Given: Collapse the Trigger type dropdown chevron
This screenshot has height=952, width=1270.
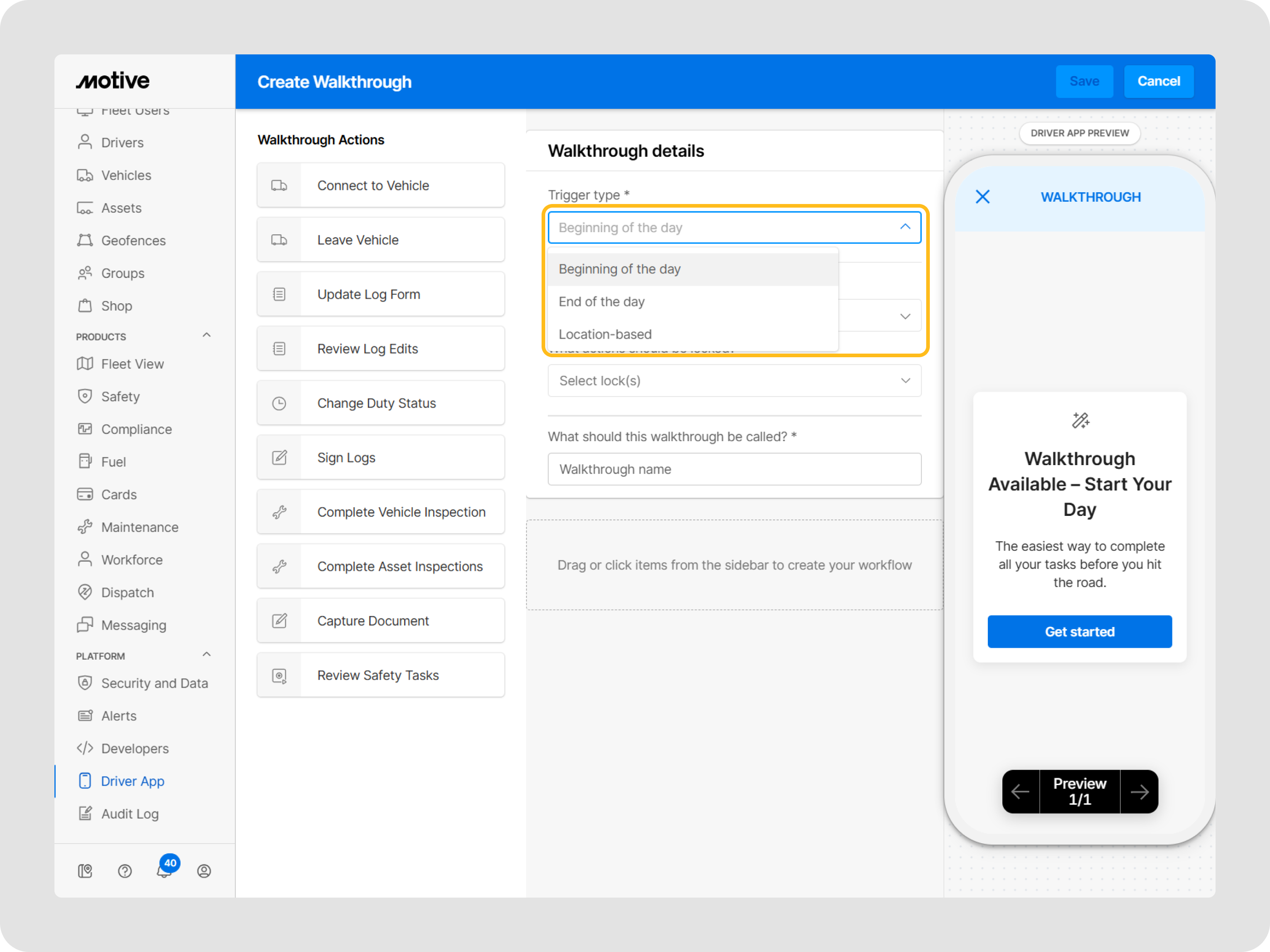Looking at the screenshot, I should tap(905, 227).
